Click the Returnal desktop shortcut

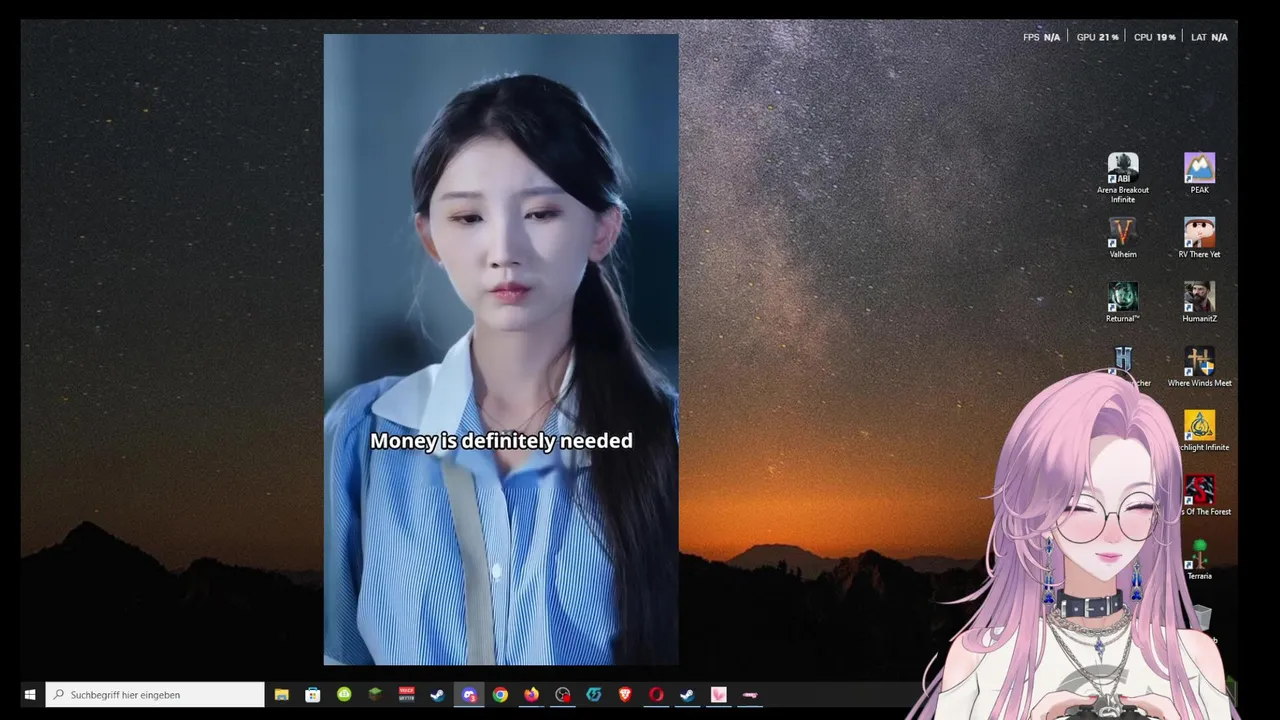[1123, 302]
